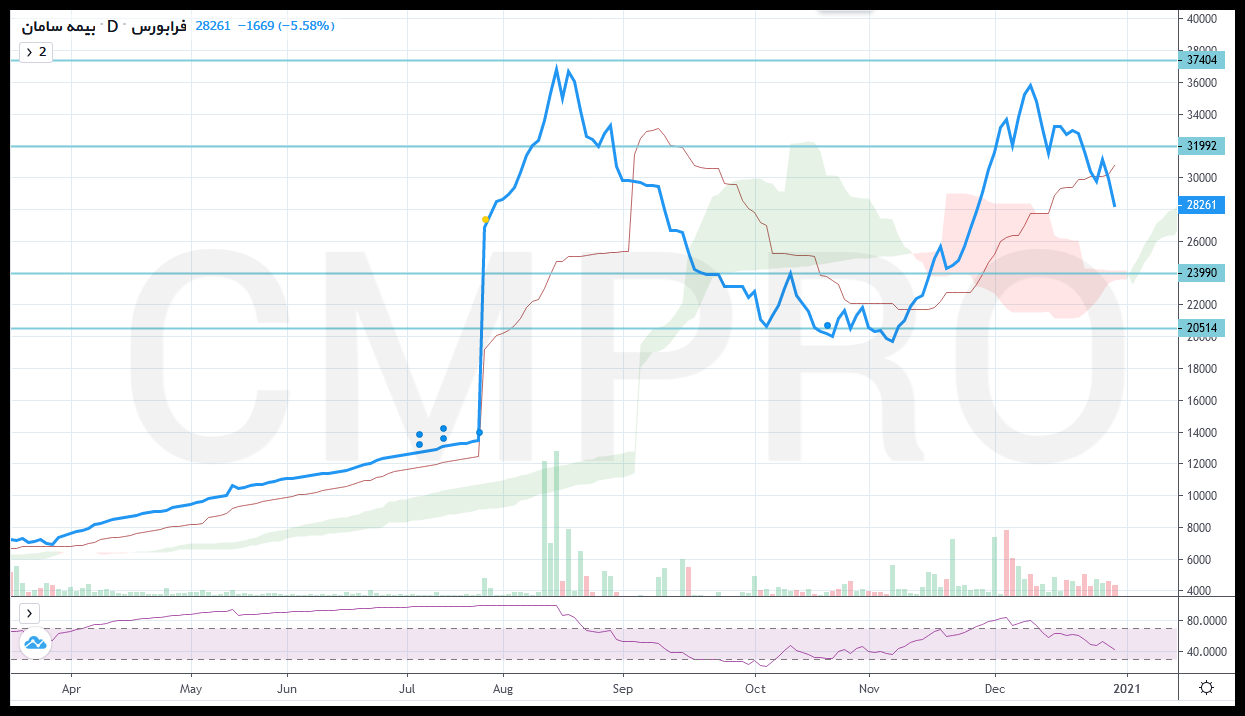
Task: Click the 22000 price scale label
Action: [x=1201, y=305]
